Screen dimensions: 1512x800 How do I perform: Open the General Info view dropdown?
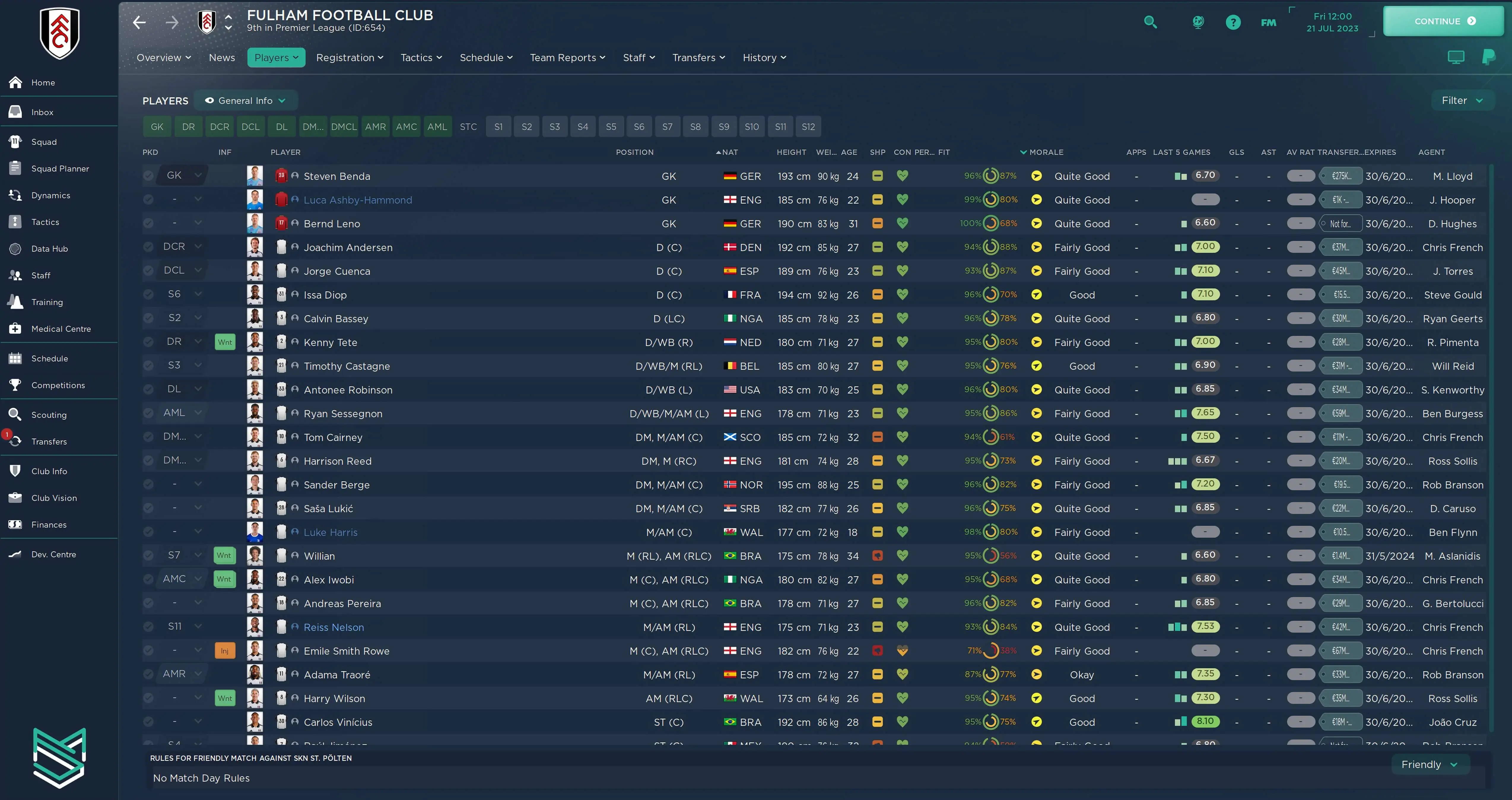(245, 100)
